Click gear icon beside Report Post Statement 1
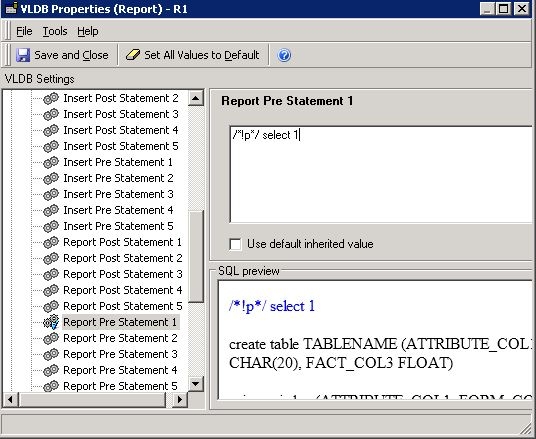 coord(51,242)
